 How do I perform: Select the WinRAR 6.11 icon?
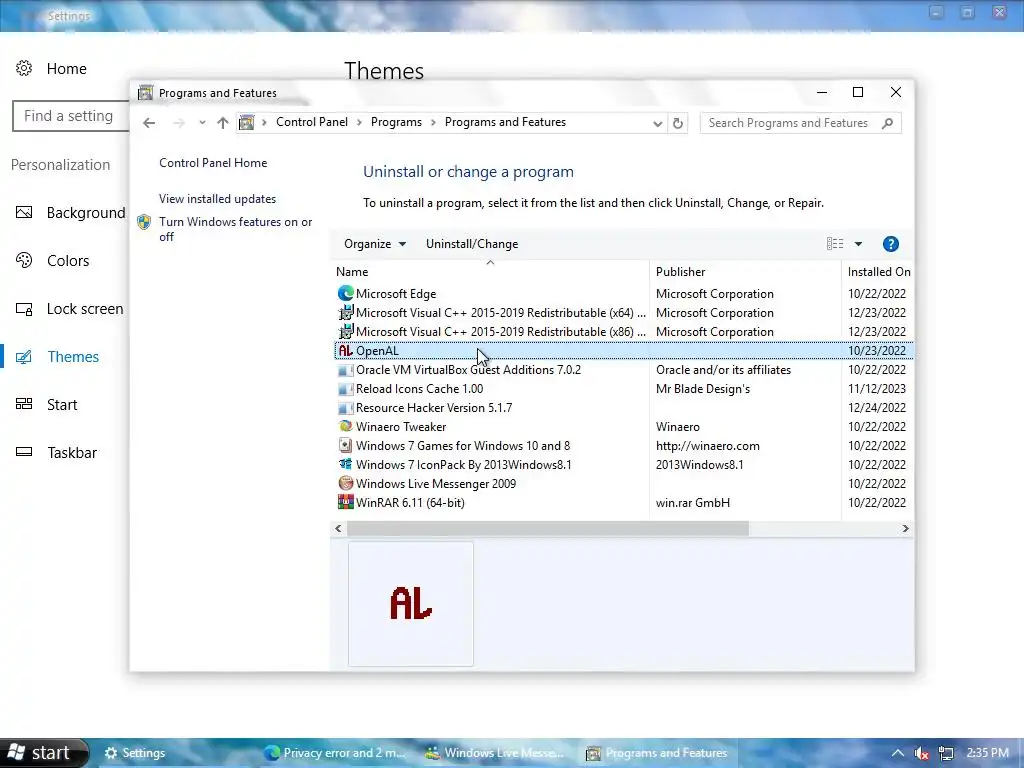pos(345,502)
